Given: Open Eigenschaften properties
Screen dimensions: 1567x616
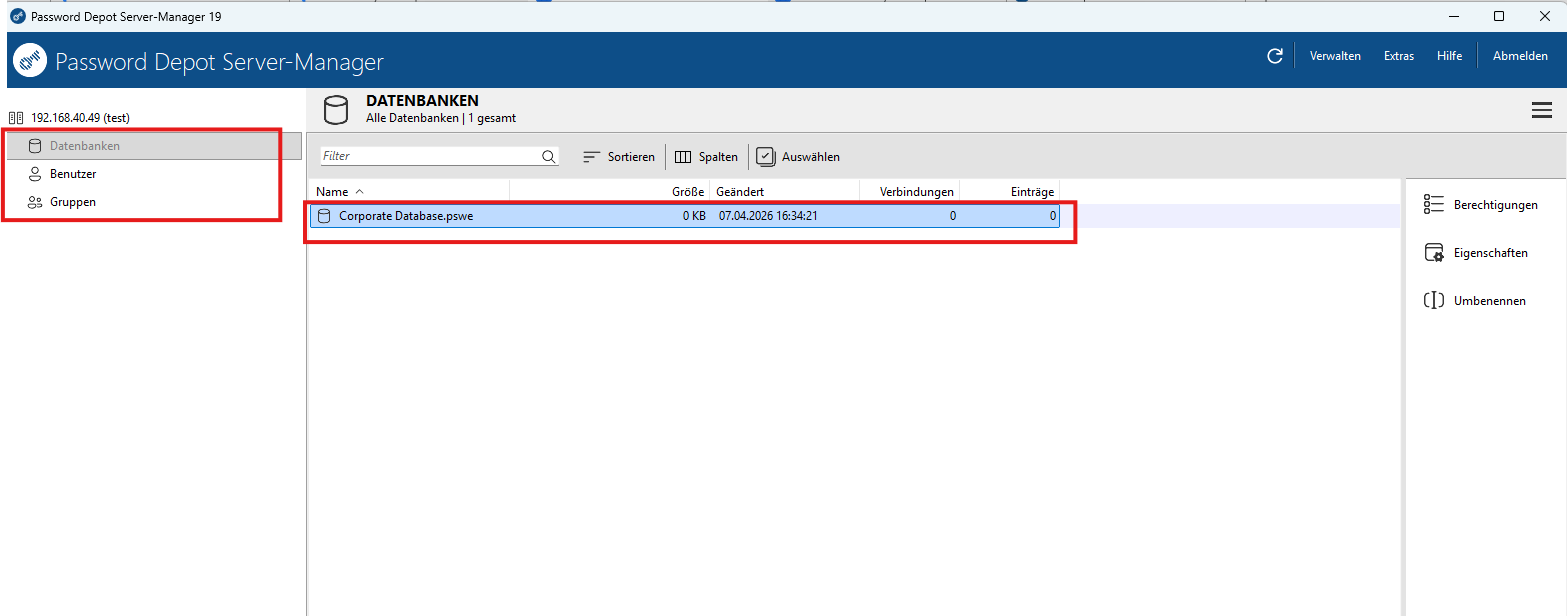Looking at the screenshot, I should (x=1476, y=253).
